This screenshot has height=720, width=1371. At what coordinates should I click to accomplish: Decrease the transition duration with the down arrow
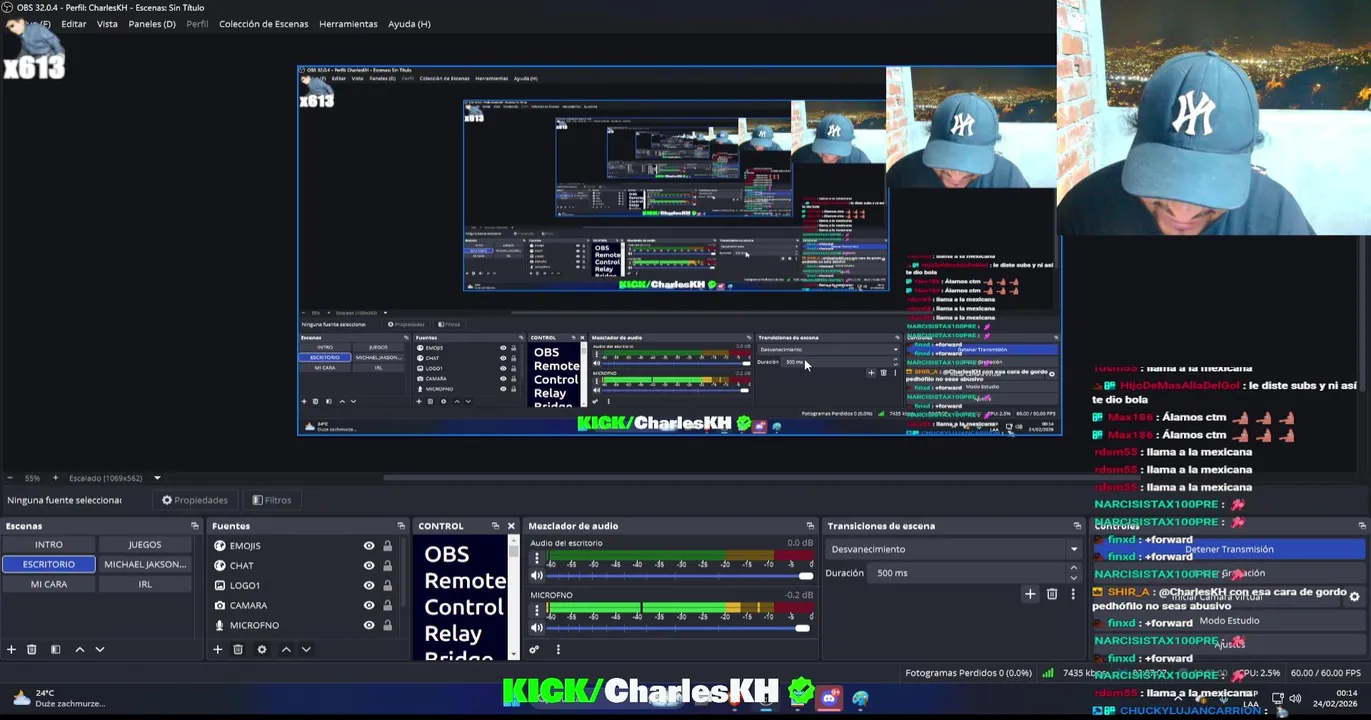click(1074, 578)
